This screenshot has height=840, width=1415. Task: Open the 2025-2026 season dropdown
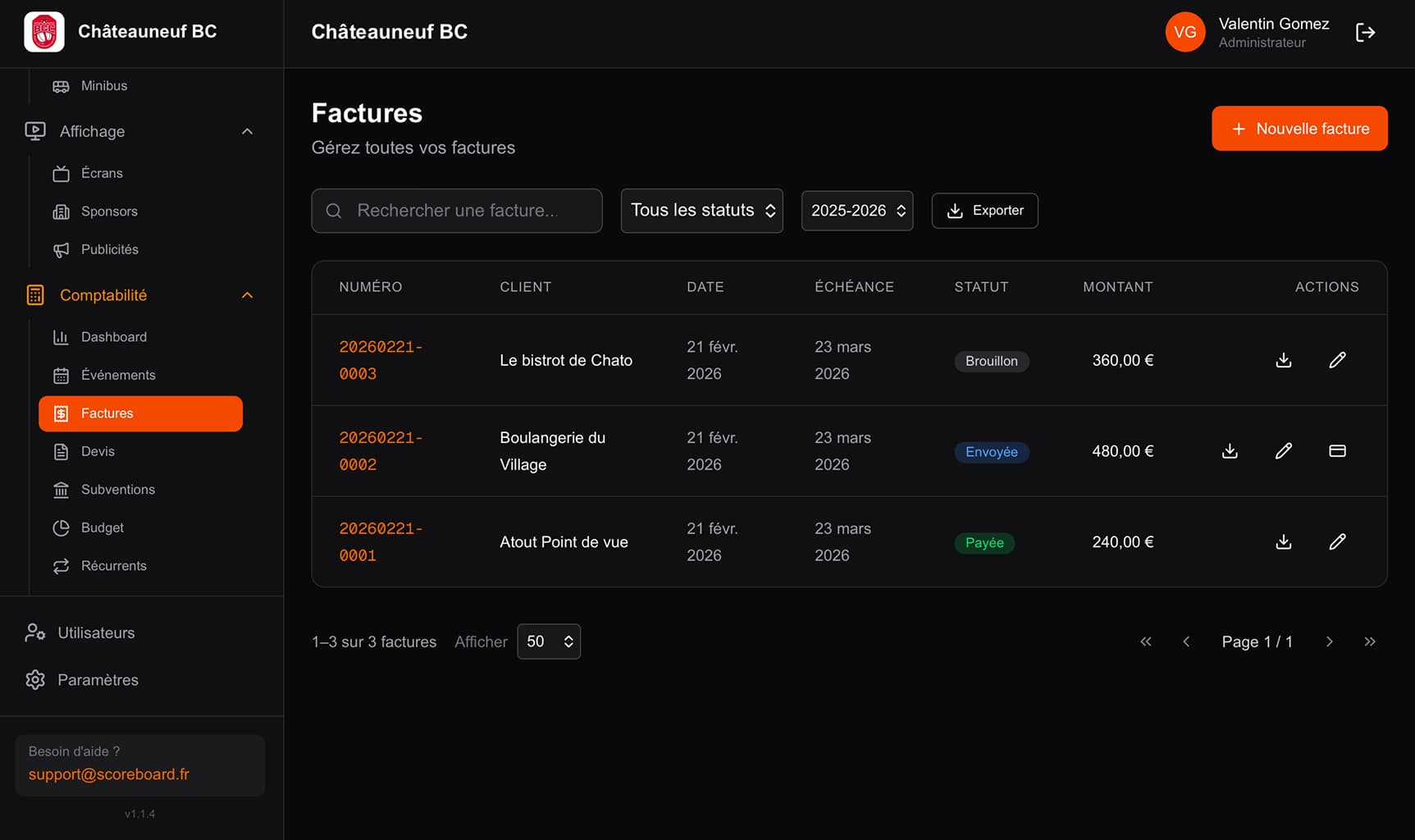point(856,211)
